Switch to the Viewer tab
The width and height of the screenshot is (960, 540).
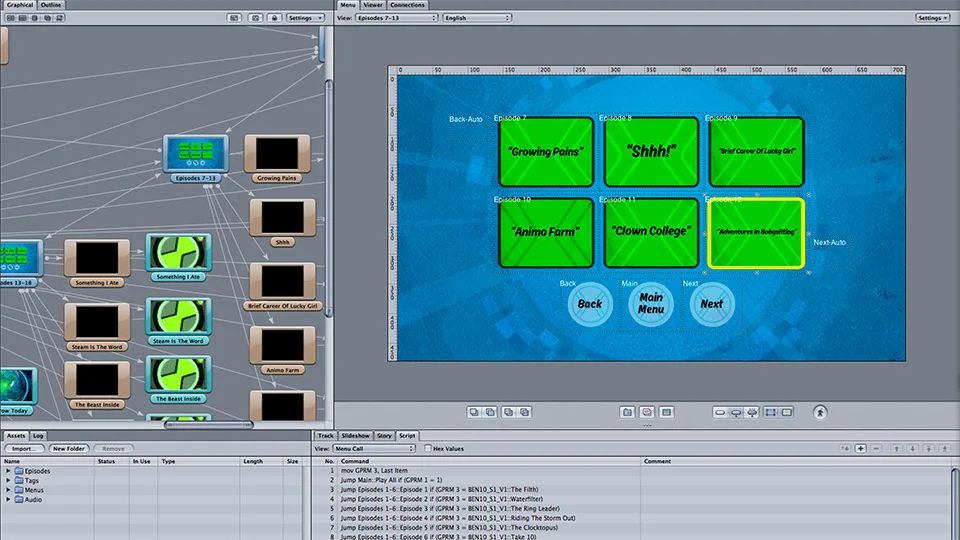click(x=373, y=5)
